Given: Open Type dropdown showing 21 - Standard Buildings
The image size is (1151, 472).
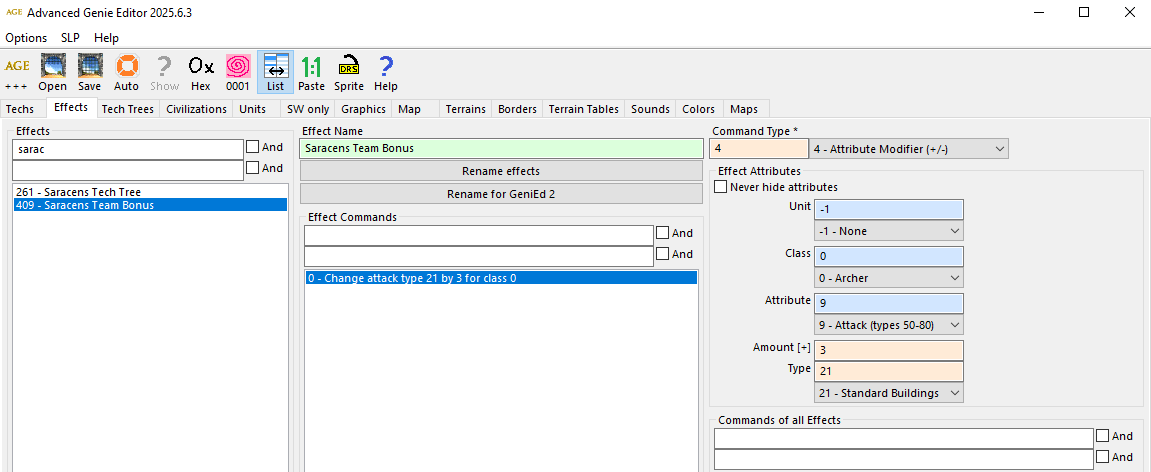Looking at the screenshot, I should click(x=889, y=393).
